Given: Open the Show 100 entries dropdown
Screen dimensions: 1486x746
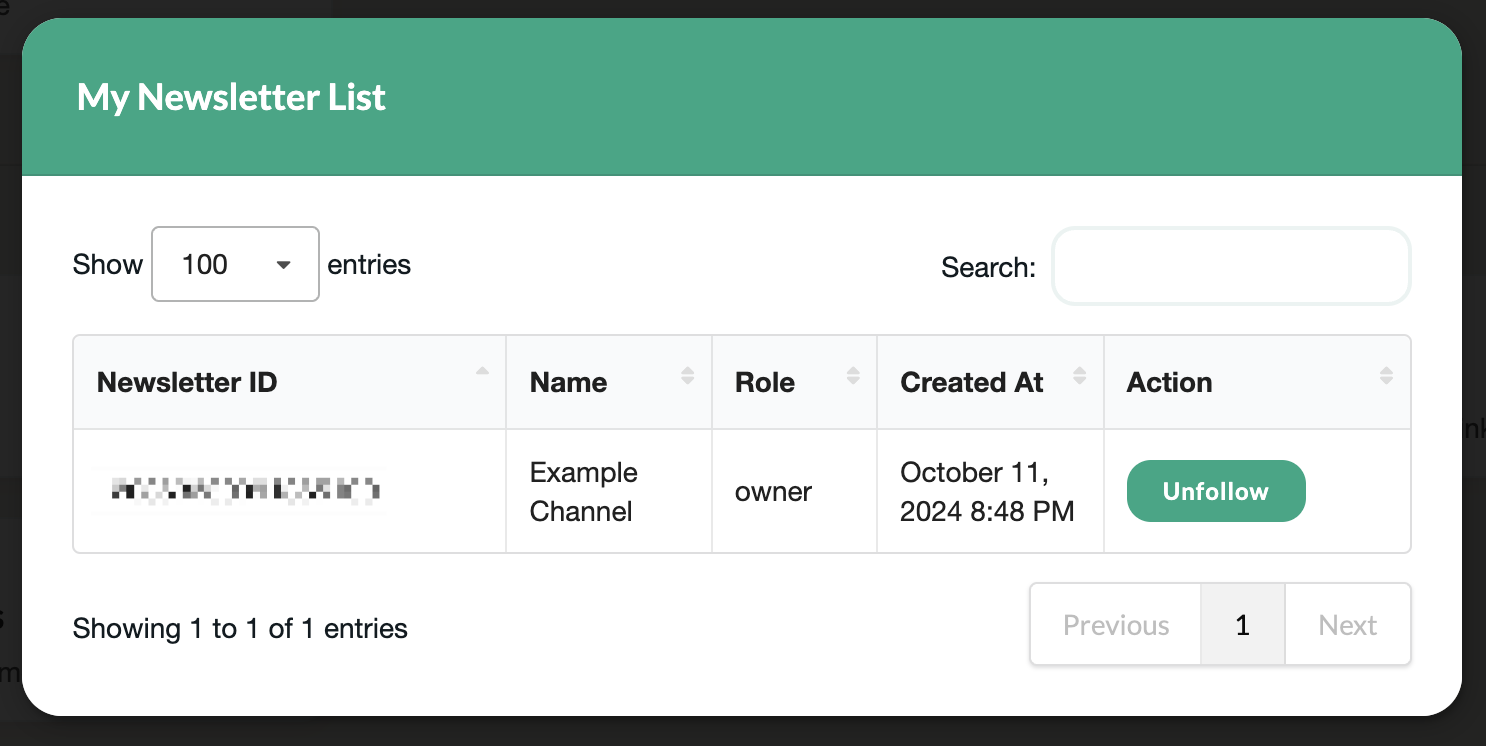Looking at the screenshot, I should point(235,264).
